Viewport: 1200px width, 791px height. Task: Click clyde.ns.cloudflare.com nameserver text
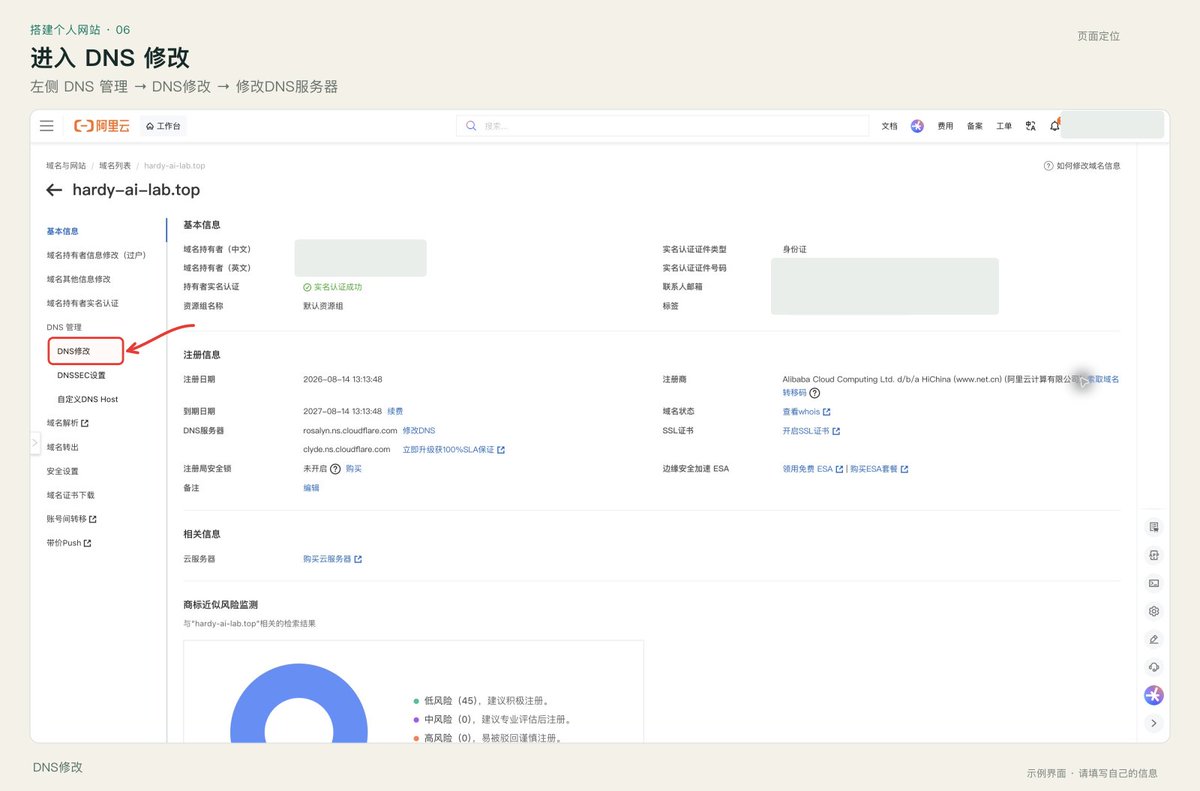[347, 449]
